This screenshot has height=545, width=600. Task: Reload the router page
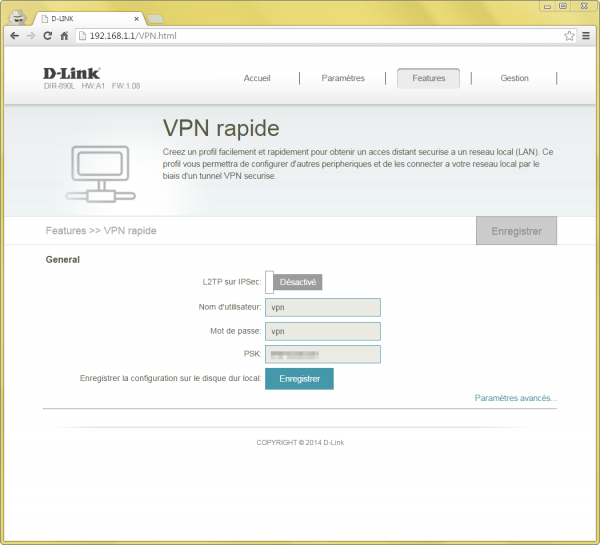coord(47,35)
